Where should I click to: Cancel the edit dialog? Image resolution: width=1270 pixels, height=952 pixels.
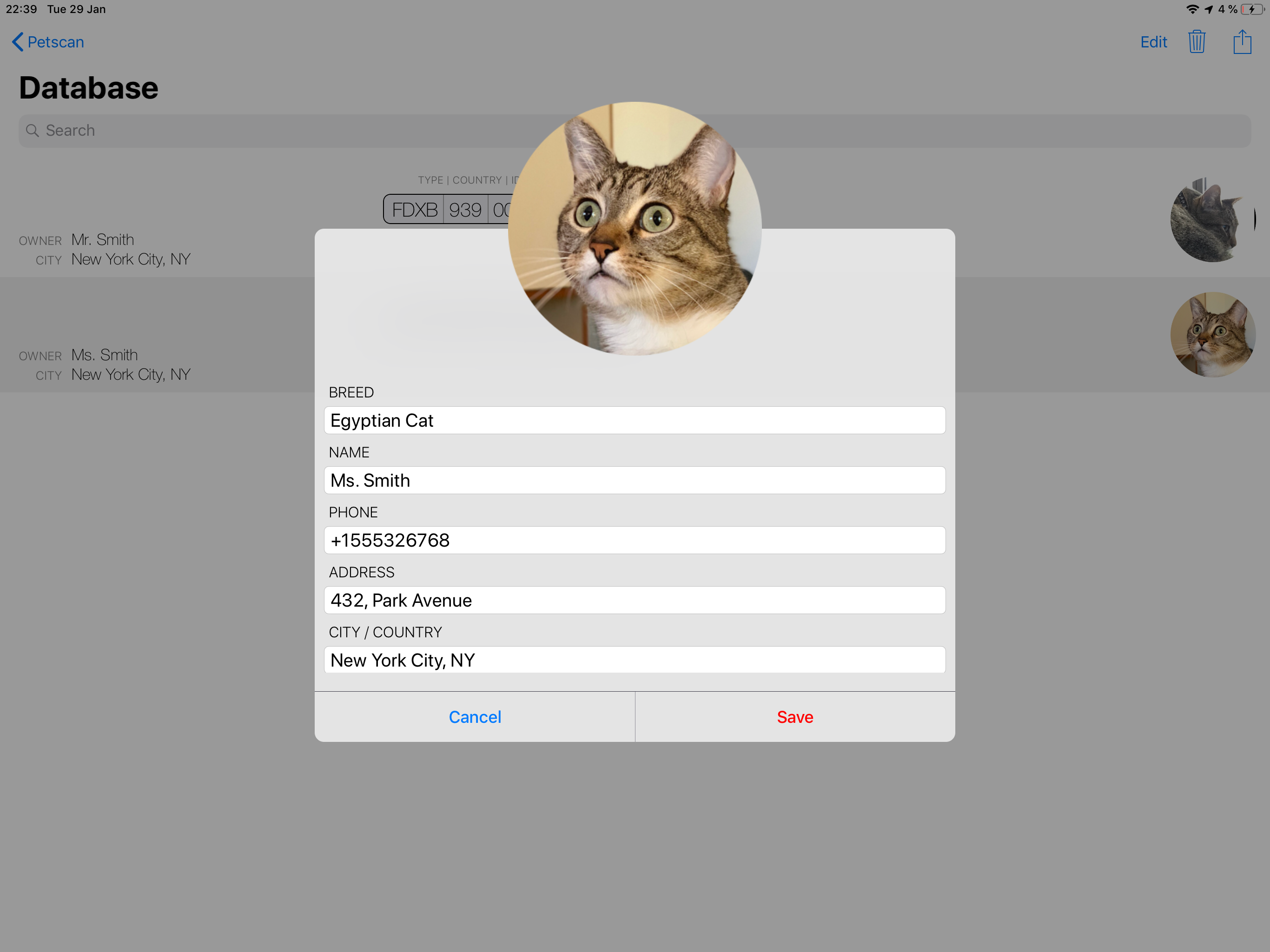coord(475,717)
